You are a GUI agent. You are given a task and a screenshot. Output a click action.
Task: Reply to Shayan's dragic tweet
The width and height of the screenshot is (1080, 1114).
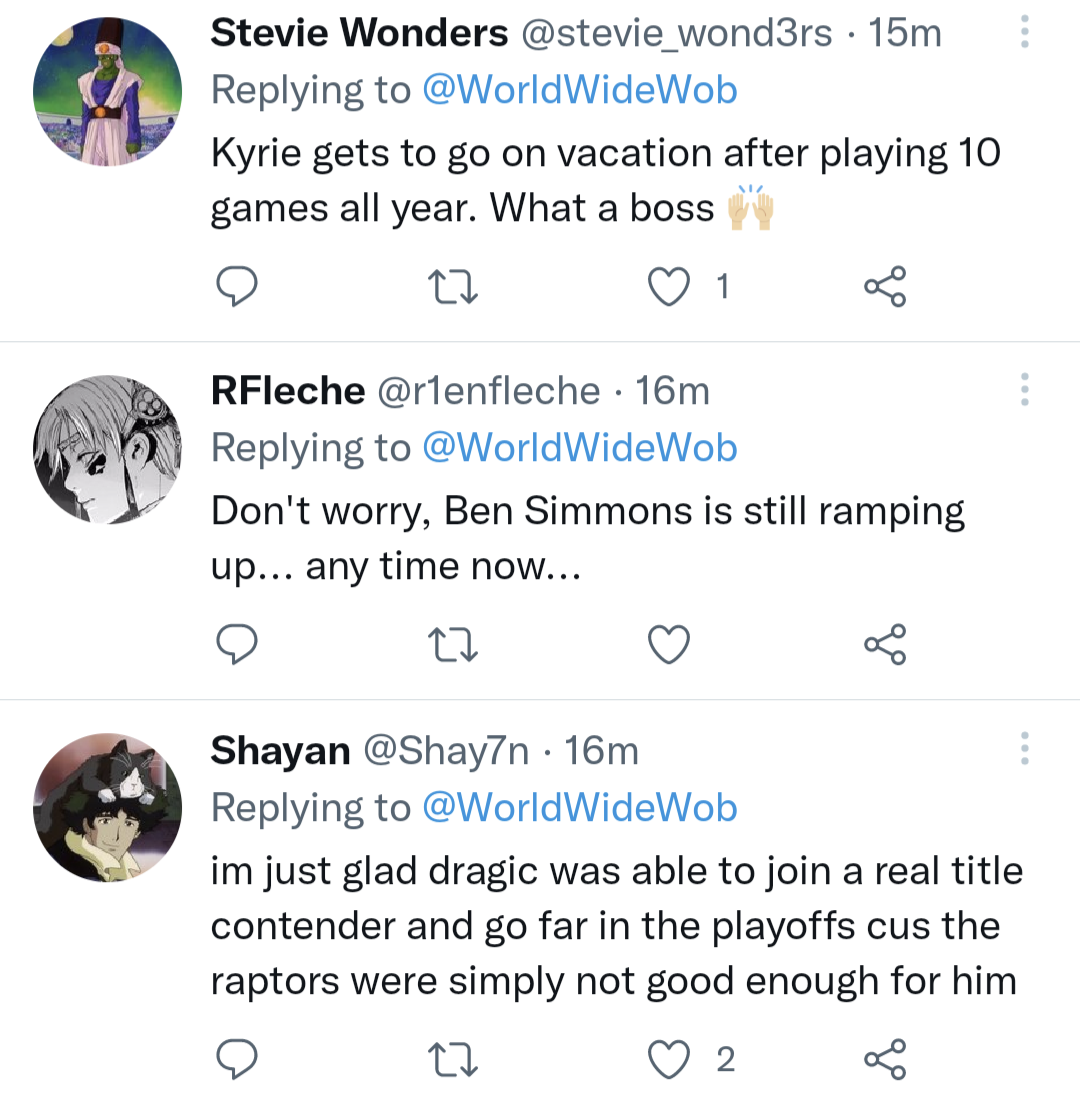pos(238,1060)
